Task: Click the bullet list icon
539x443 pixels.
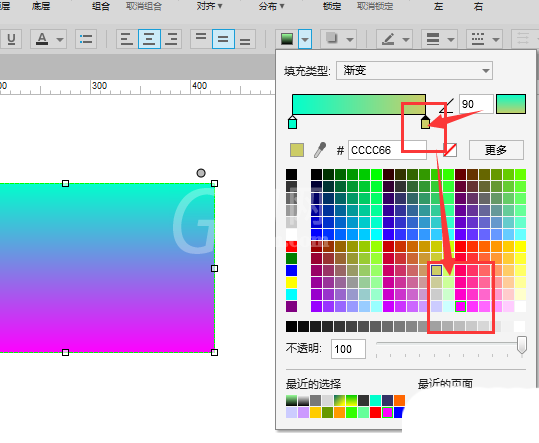Action: coord(86,39)
